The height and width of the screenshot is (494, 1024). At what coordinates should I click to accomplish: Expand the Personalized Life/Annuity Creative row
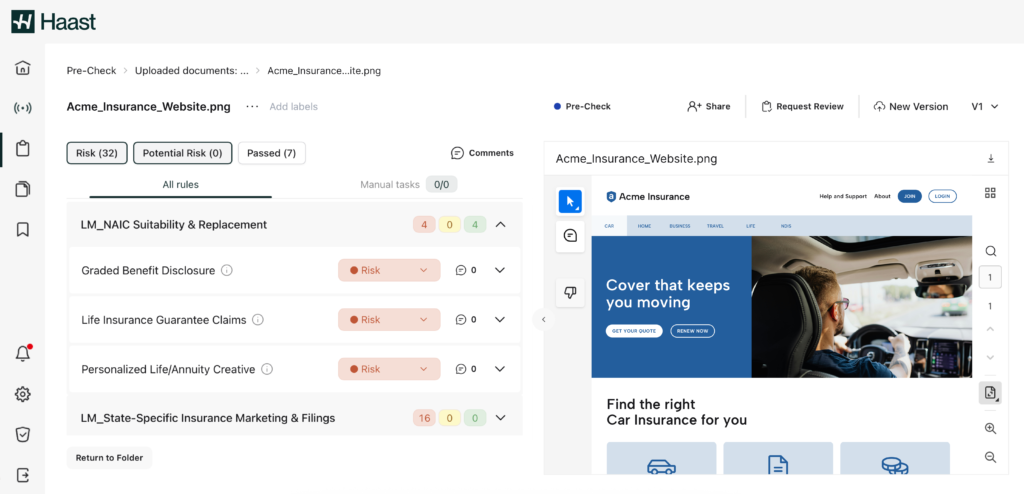click(x=500, y=369)
